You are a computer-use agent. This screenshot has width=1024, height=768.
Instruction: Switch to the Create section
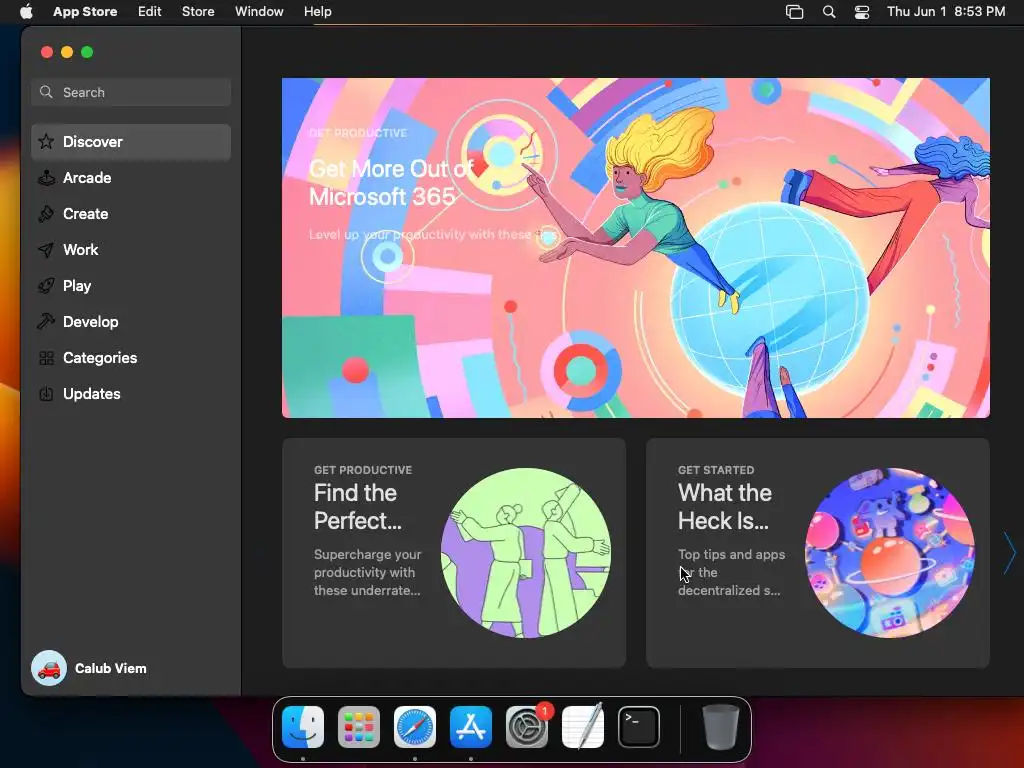131,214
